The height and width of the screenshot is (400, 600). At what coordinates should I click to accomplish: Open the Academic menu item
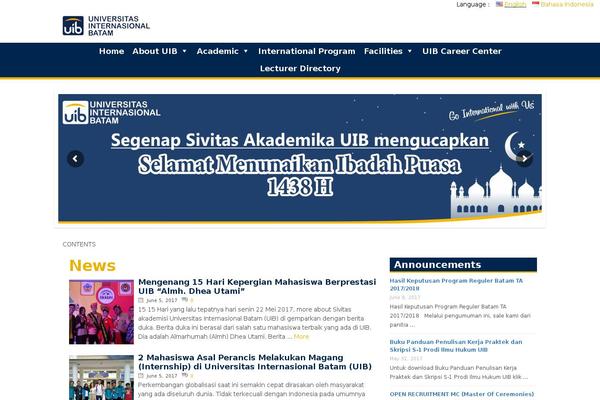click(217, 51)
